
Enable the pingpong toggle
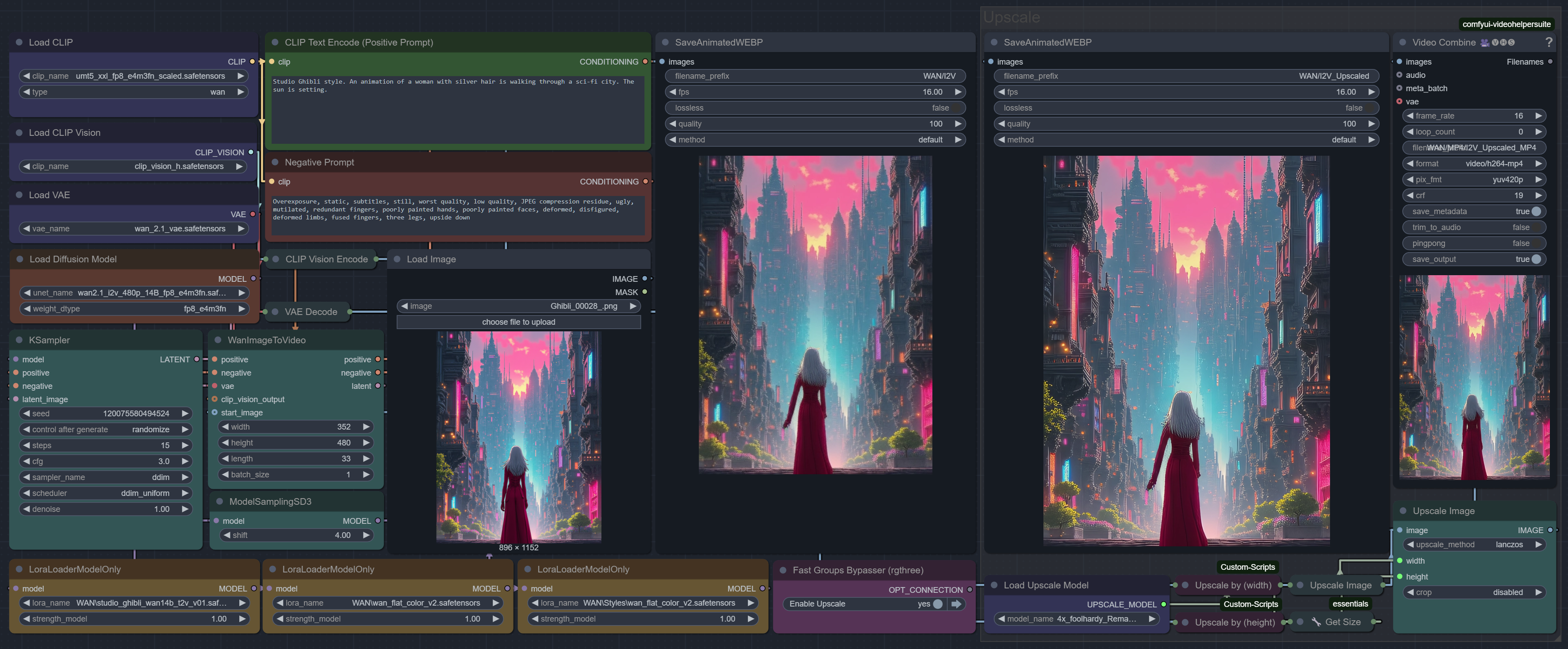(x=1536, y=243)
